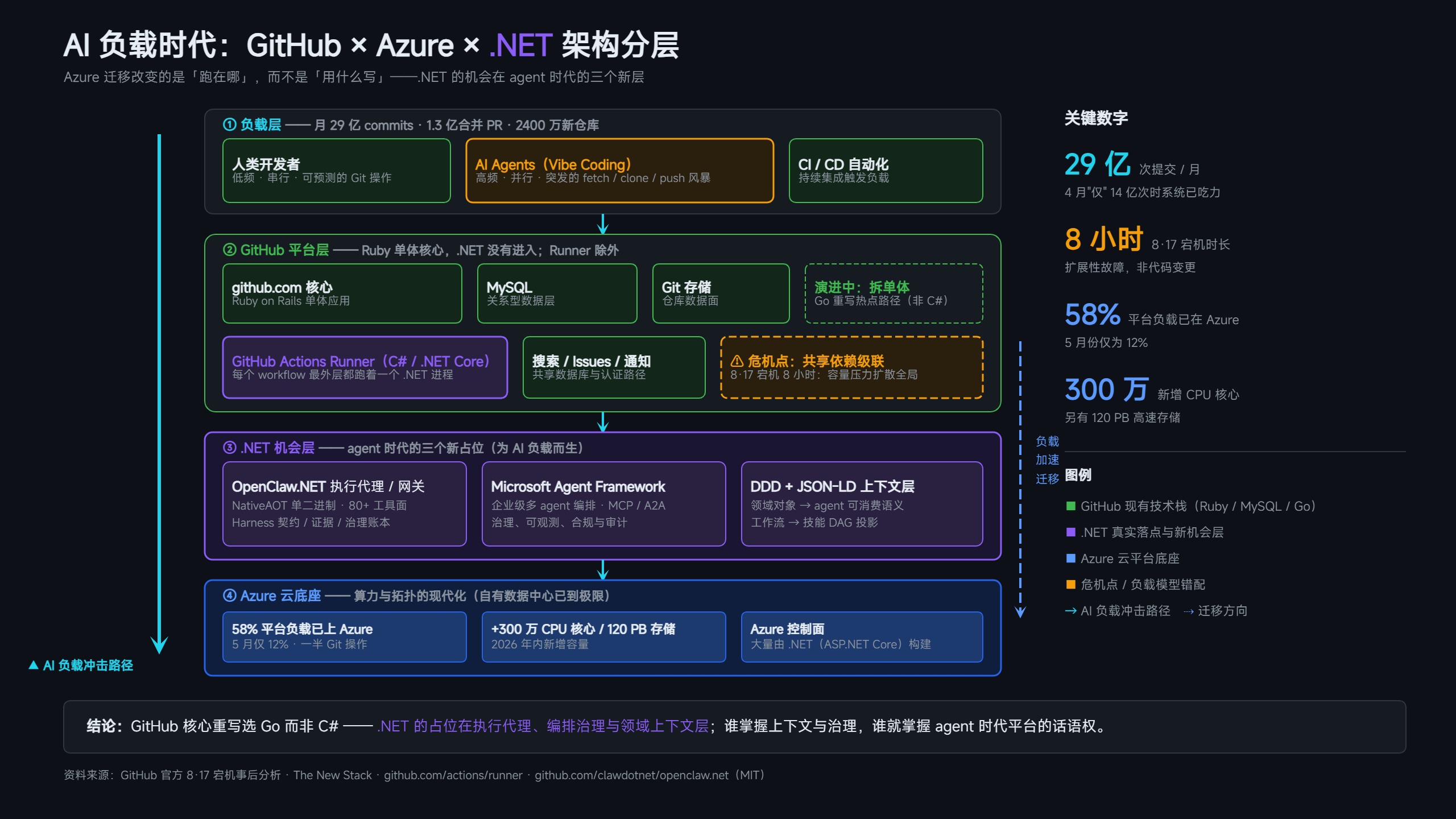Click the circled ② before GitHub 平台层
The width and height of the screenshot is (1456, 819).
click(x=229, y=250)
